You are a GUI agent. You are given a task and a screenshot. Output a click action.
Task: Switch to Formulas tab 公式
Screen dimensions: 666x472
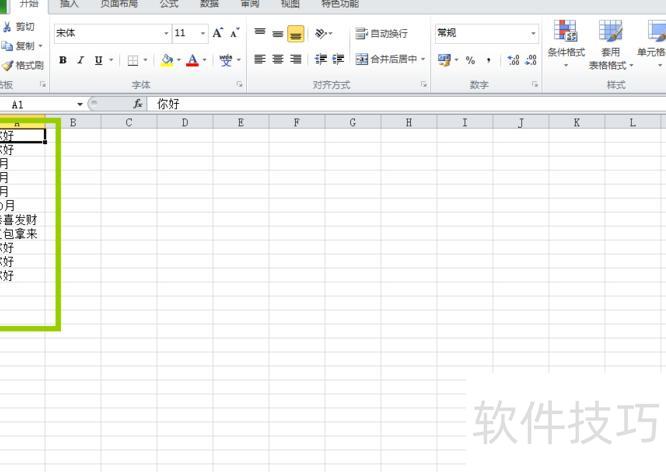(169, 4)
